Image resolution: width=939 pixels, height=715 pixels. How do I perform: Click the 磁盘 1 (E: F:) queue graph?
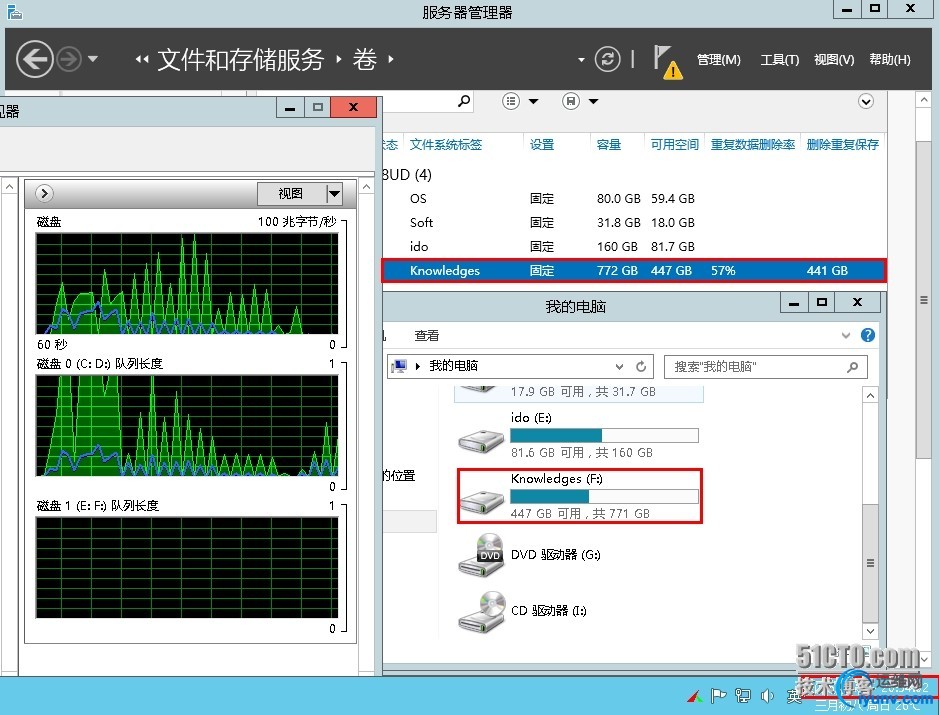(x=187, y=568)
